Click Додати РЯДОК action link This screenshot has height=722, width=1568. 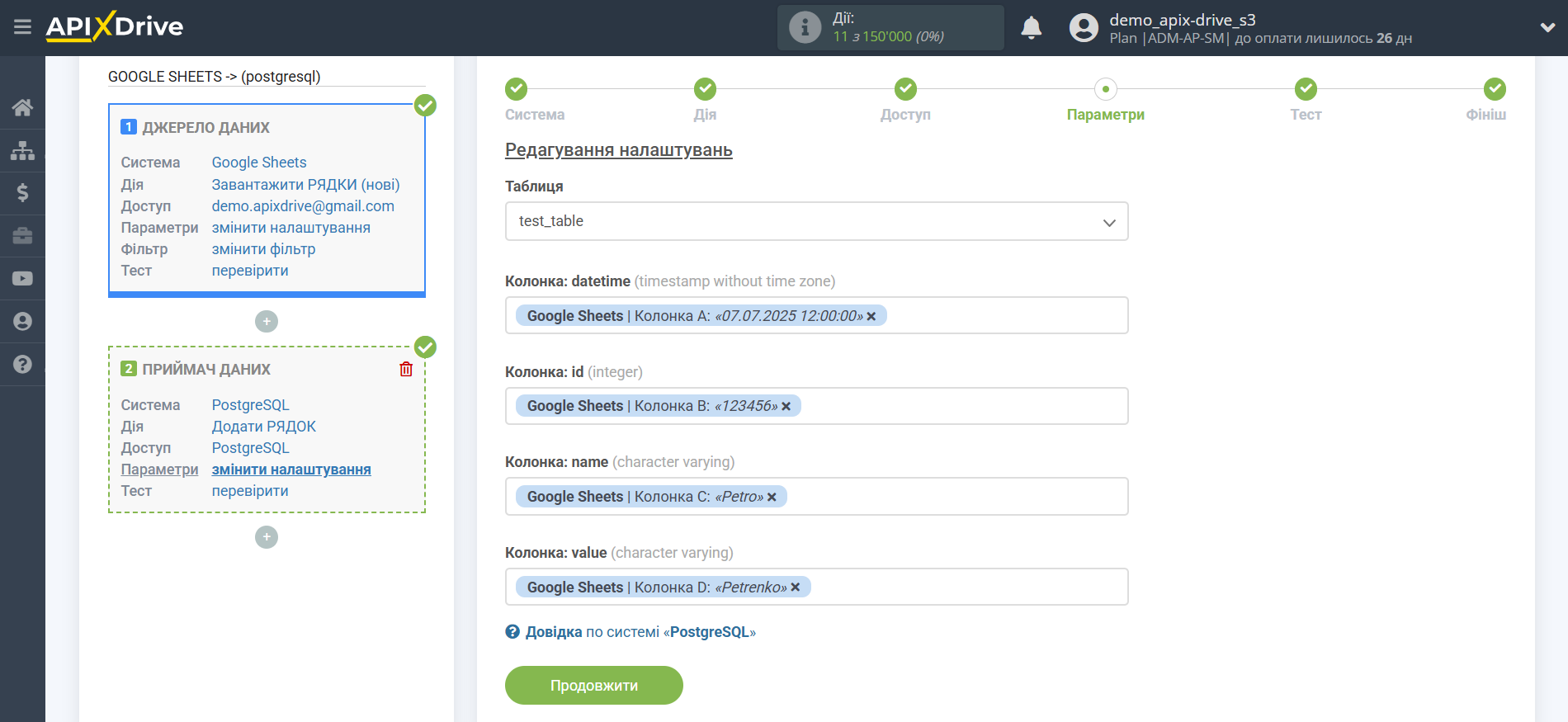(263, 427)
